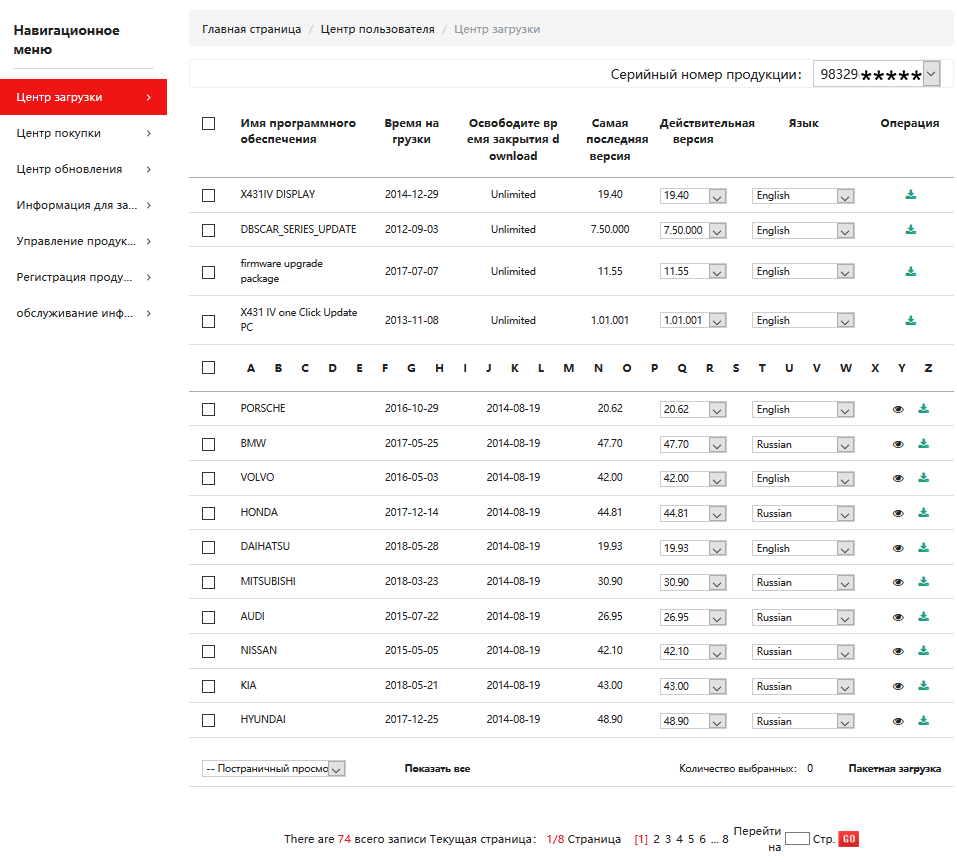
Task: Open Центр покупки menu item
Action: pyautogui.click(x=84, y=133)
